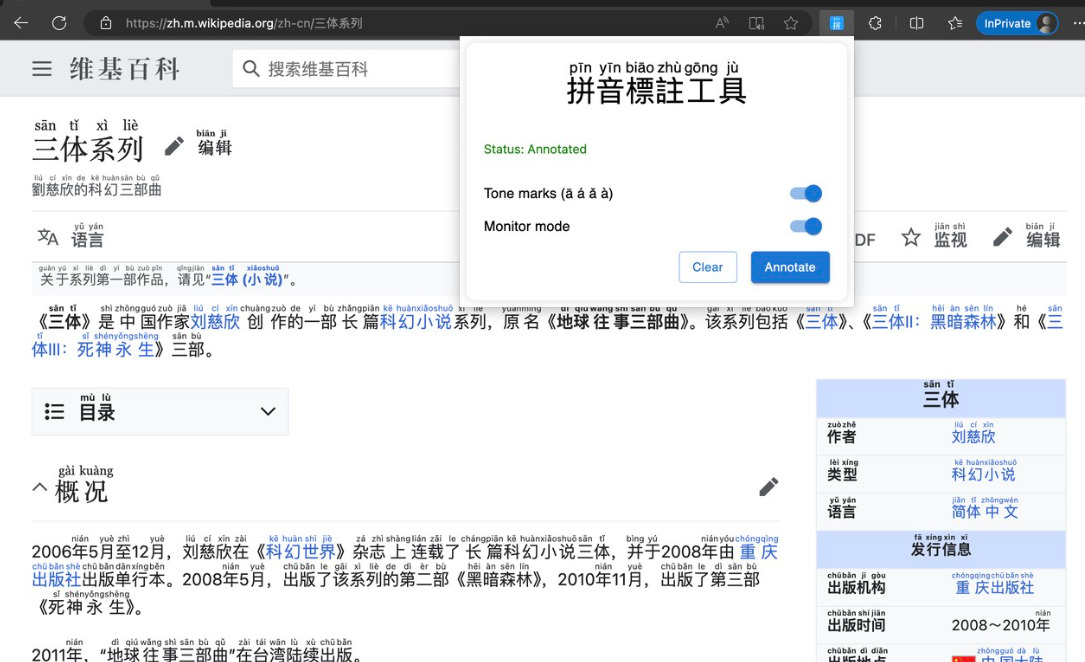The image size is (1085, 662).
Task: Toggle the Tone marks switch
Action: pyautogui.click(x=806, y=194)
